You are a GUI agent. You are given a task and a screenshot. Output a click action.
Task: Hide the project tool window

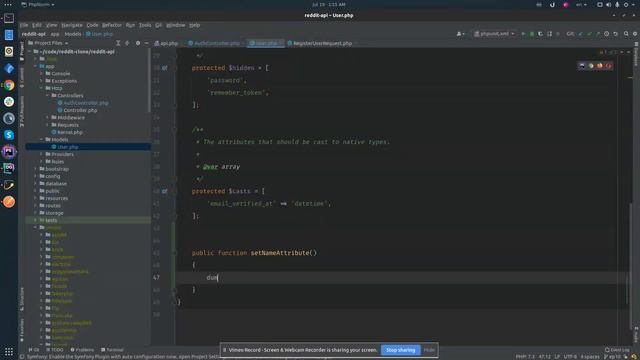147,43
